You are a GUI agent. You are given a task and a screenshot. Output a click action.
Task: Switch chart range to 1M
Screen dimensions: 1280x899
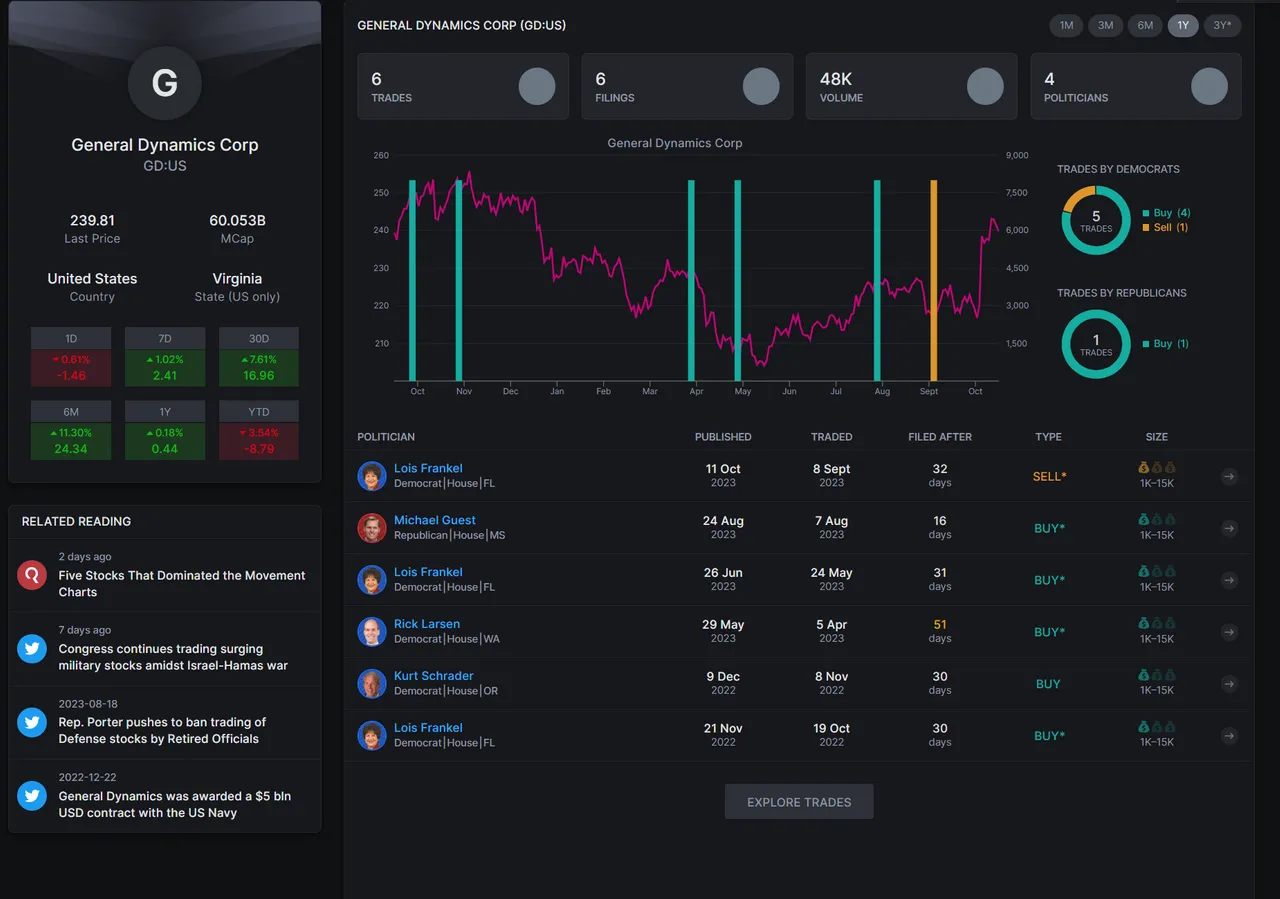click(1067, 26)
